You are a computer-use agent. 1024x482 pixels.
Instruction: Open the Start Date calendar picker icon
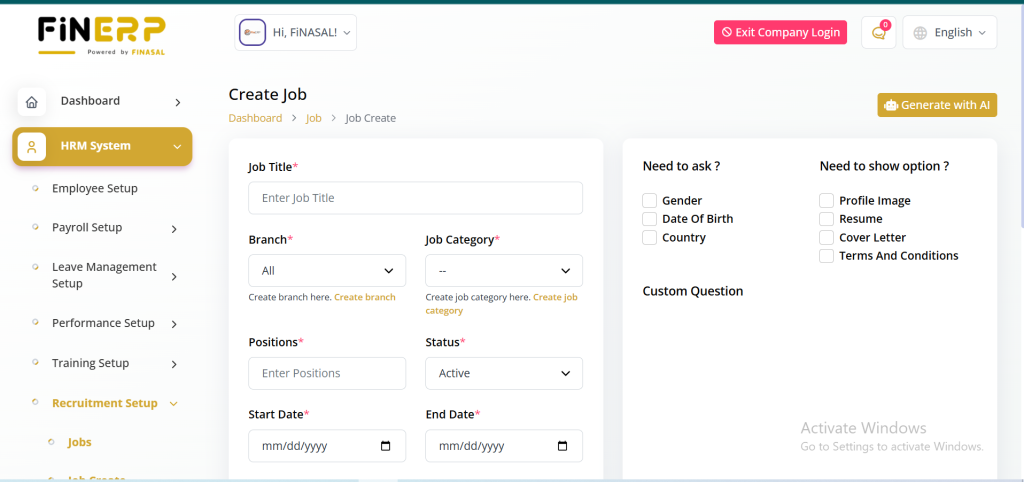(x=386, y=446)
